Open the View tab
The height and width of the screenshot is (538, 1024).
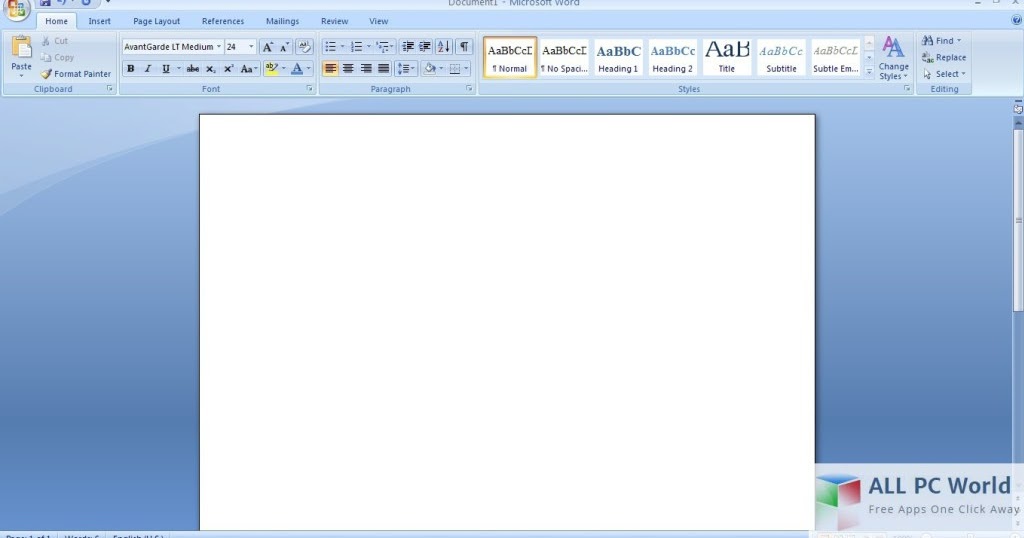pos(378,21)
